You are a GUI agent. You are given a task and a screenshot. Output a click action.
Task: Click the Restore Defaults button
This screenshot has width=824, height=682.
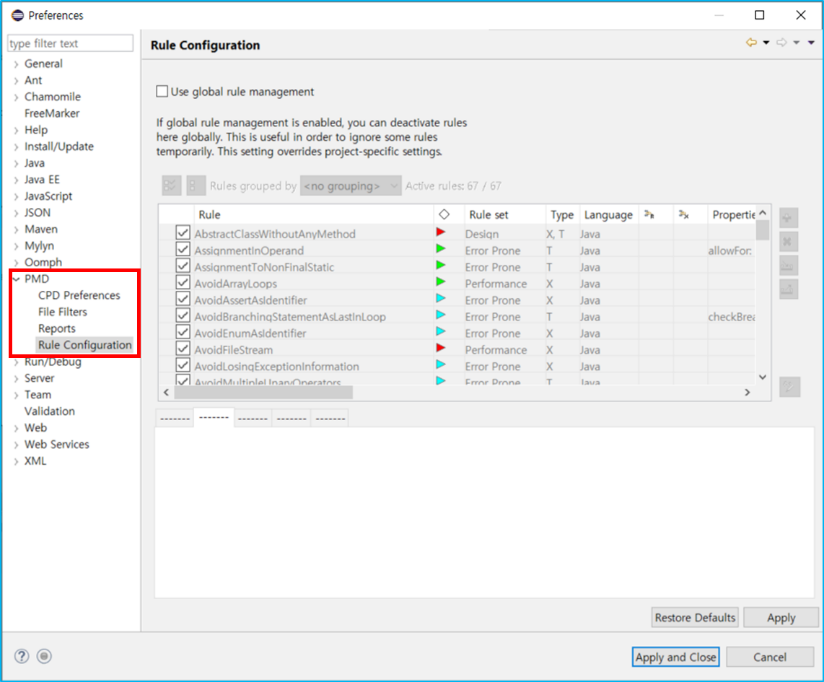[x=695, y=618]
